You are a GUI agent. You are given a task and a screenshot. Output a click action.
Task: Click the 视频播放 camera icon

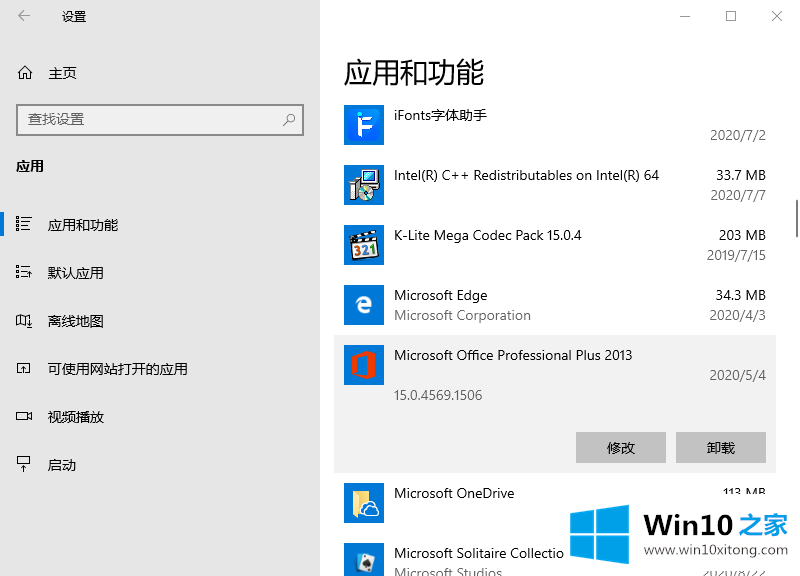coord(24,416)
